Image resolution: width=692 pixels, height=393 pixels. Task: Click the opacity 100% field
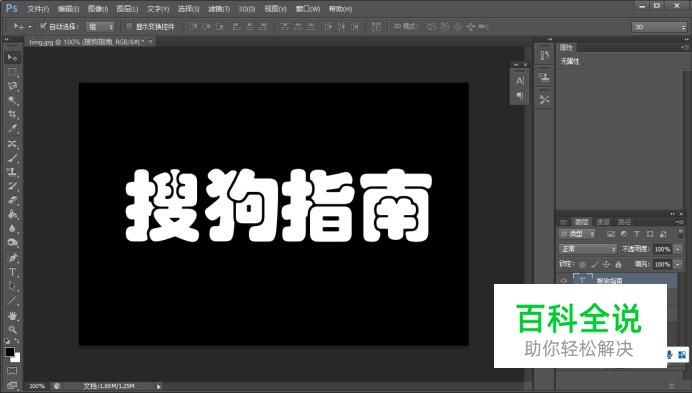click(x=662, y=249)
